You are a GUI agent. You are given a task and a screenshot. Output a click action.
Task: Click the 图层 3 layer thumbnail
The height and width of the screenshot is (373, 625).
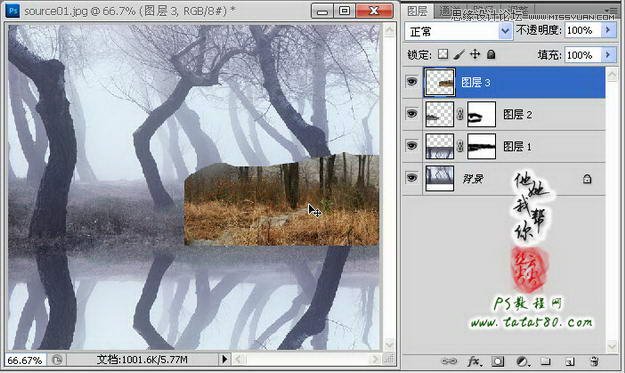coord(439,82)
